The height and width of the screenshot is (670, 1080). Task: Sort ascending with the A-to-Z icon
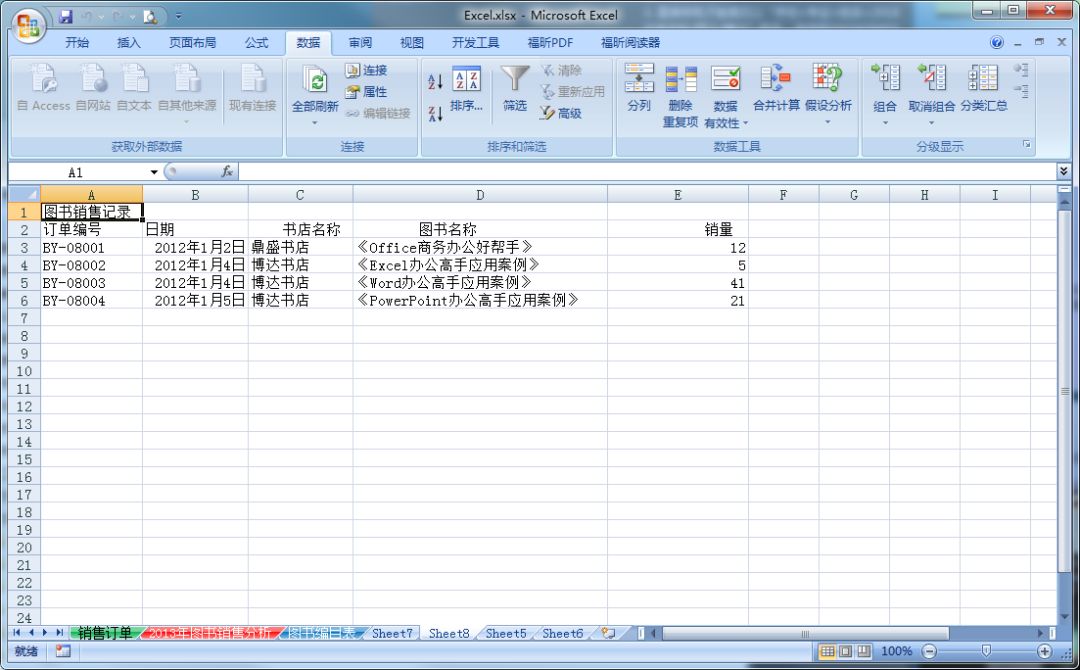pyautogui.click(x=435, y=82)
